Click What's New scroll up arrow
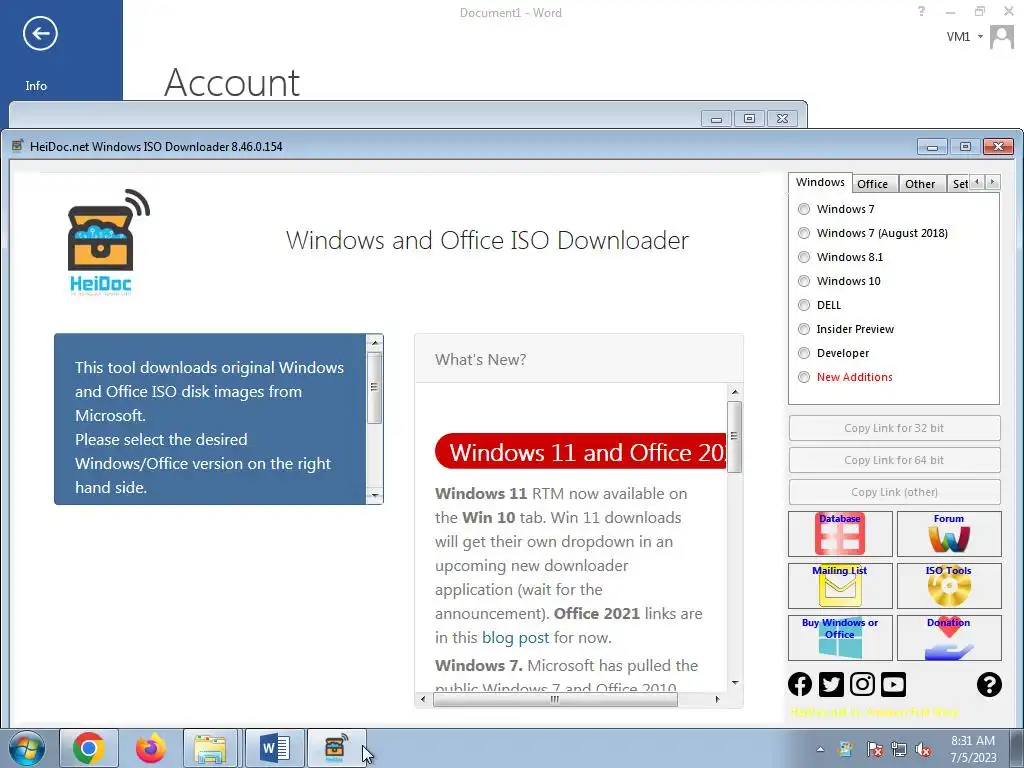The width and height of the screenshot is (1024, 768). pos(735,392)
